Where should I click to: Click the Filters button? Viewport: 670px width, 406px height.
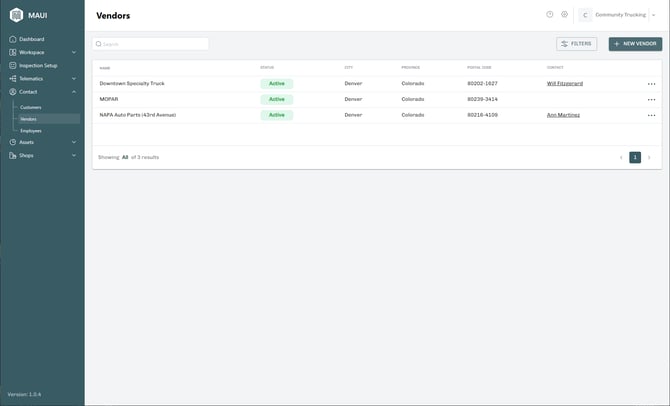coord(576,44)
